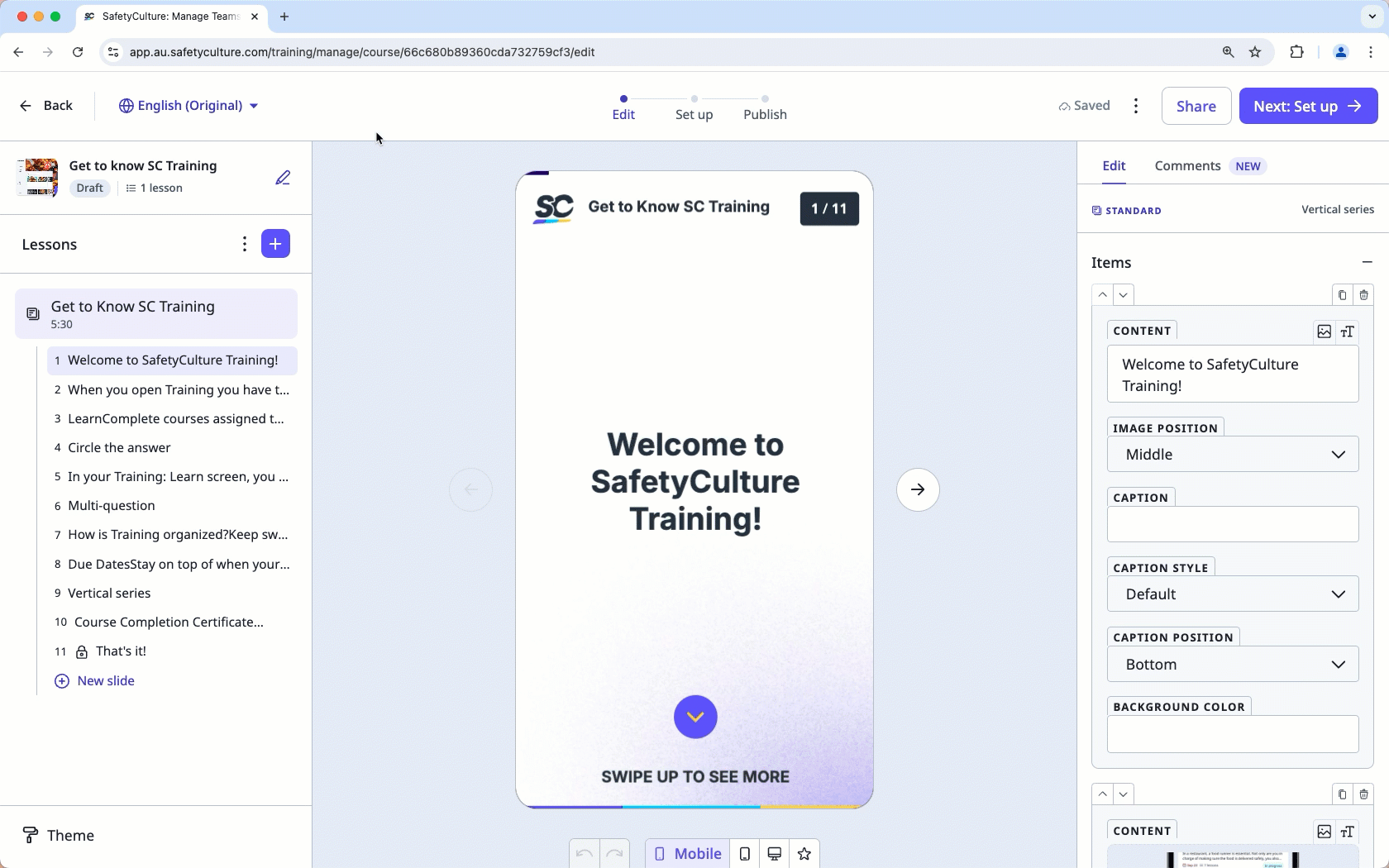Click Next: Set up button

pyautogui.click(x=1308, y=106)
